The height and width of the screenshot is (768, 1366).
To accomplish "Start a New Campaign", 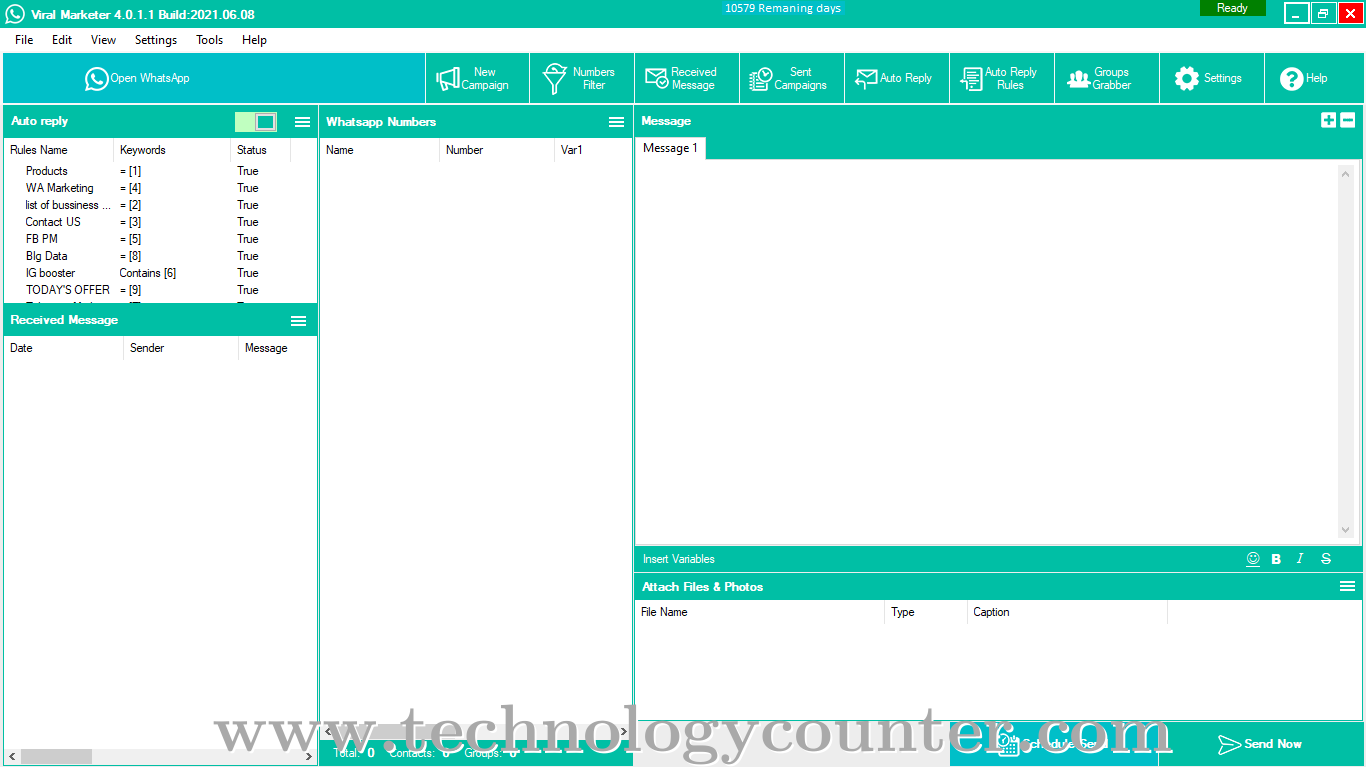I will 477,78.
